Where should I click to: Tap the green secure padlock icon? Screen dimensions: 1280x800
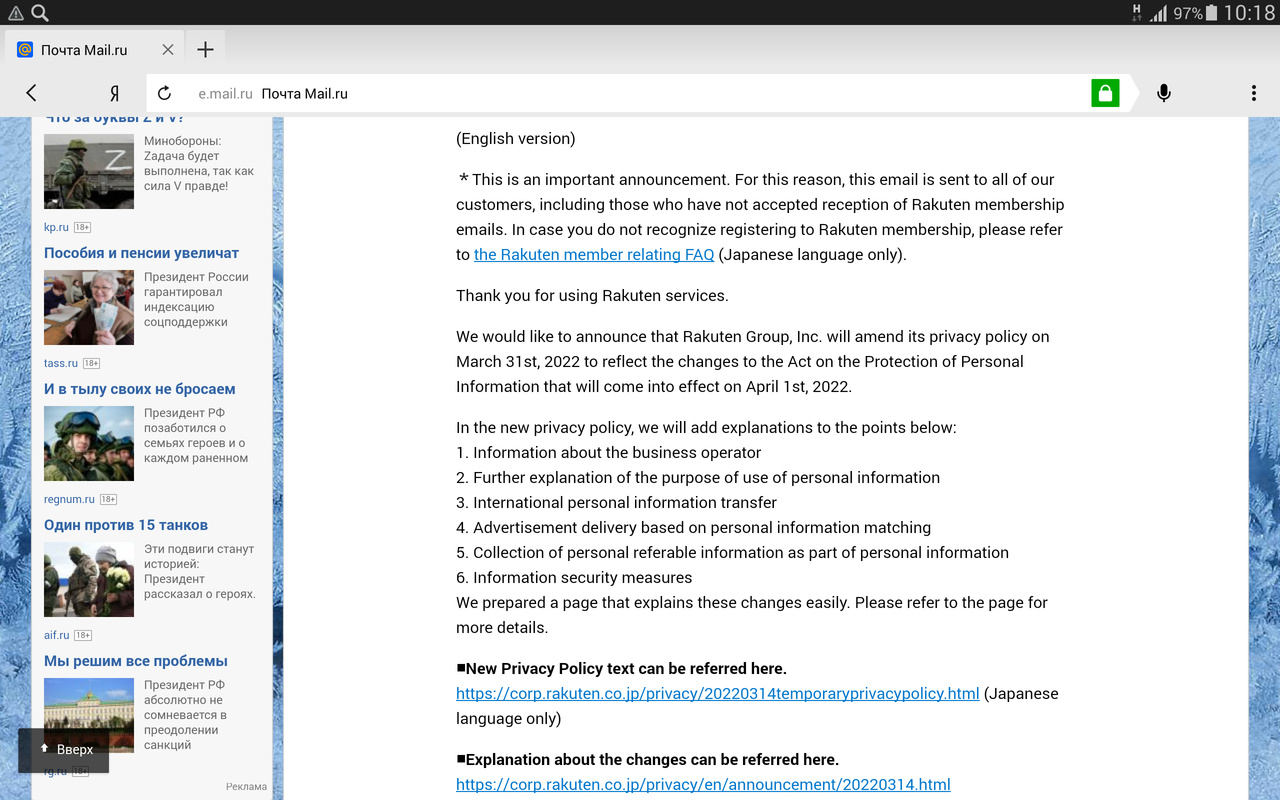click(x=1104, y=93)
